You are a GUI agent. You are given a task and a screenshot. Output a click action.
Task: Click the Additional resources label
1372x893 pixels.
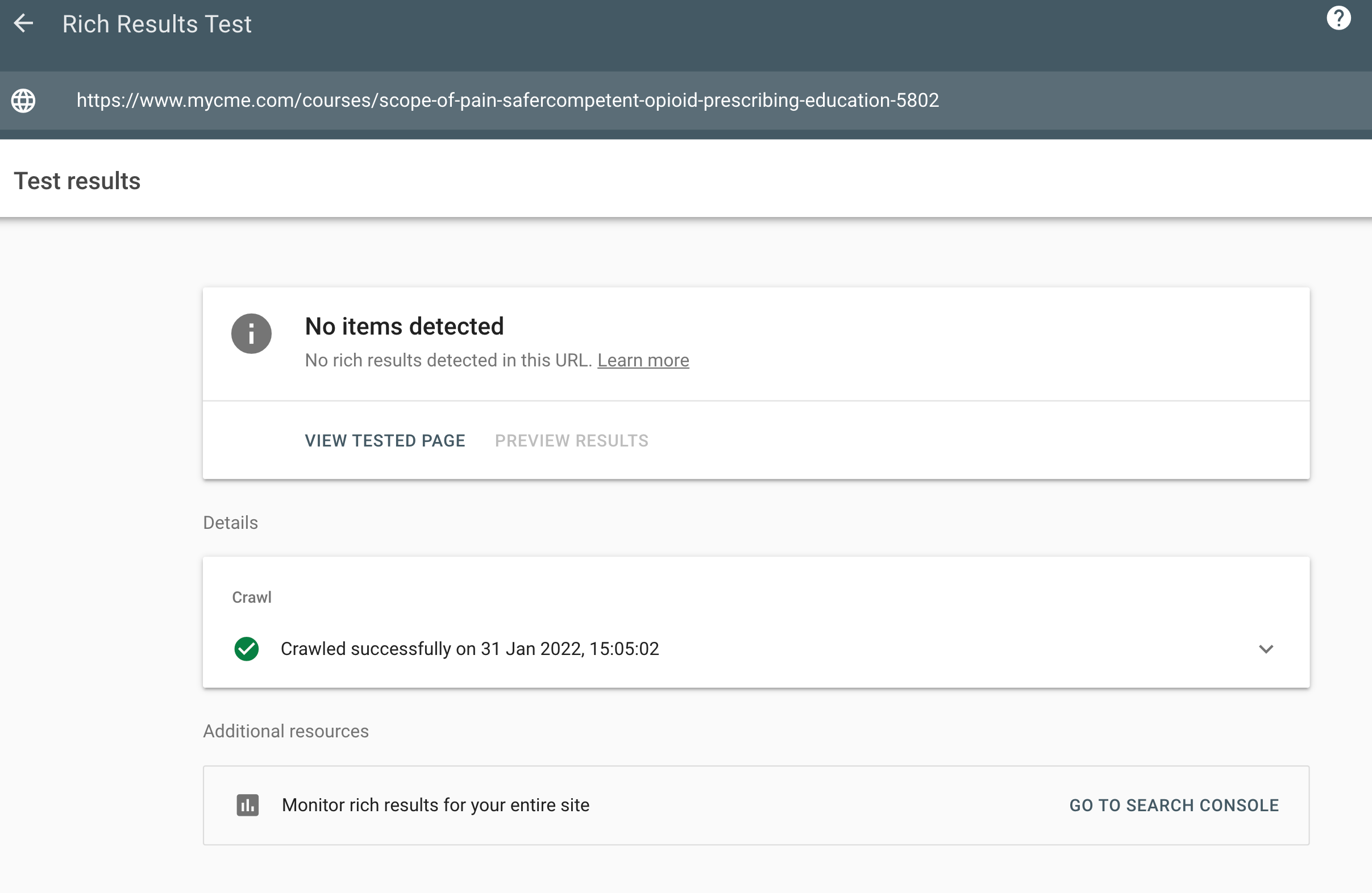[x=285, y=731]
